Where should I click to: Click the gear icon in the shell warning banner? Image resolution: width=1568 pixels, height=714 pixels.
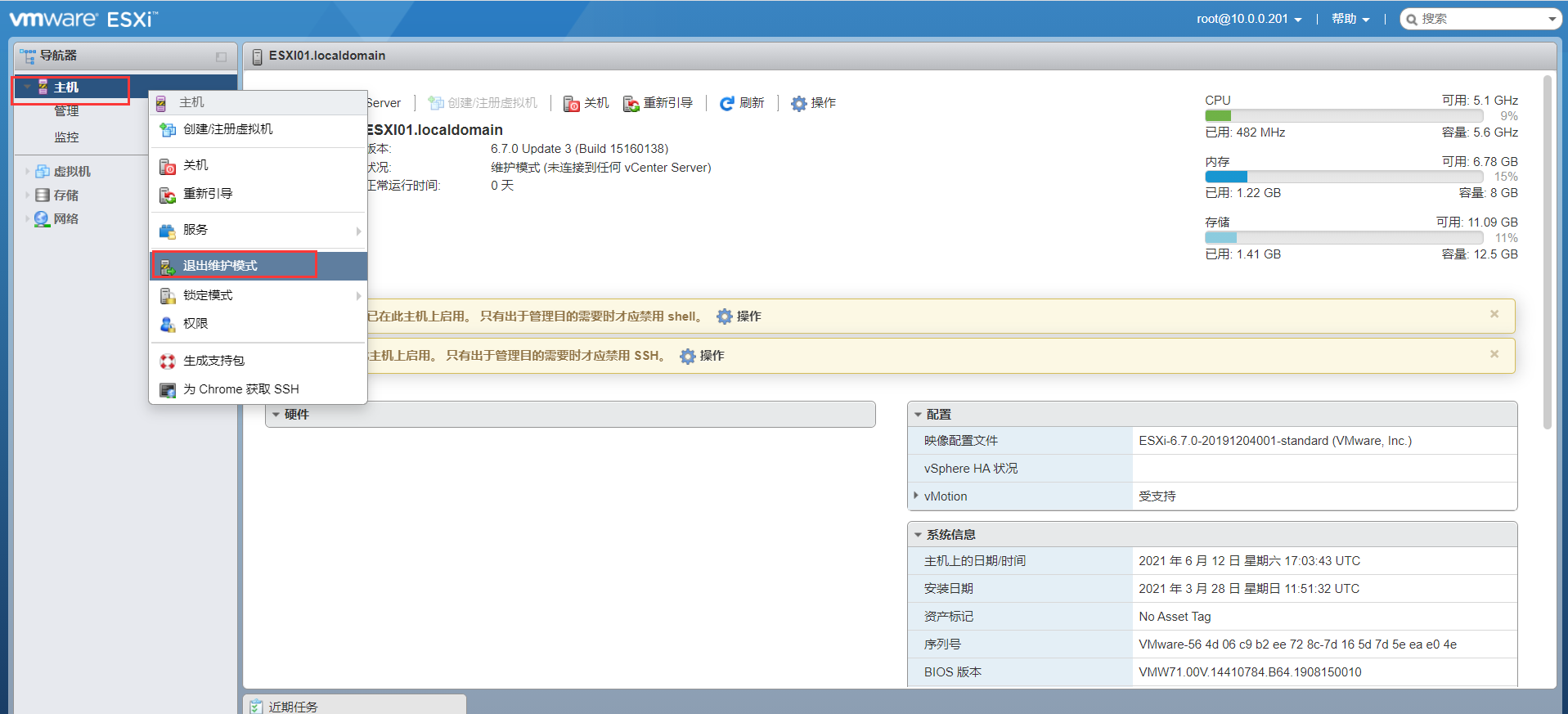[x=725, y=317]
